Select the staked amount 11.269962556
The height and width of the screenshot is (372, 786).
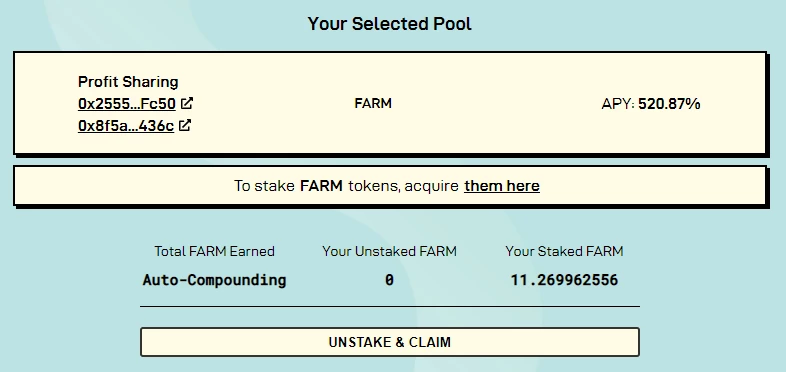(x=564, y=280)
